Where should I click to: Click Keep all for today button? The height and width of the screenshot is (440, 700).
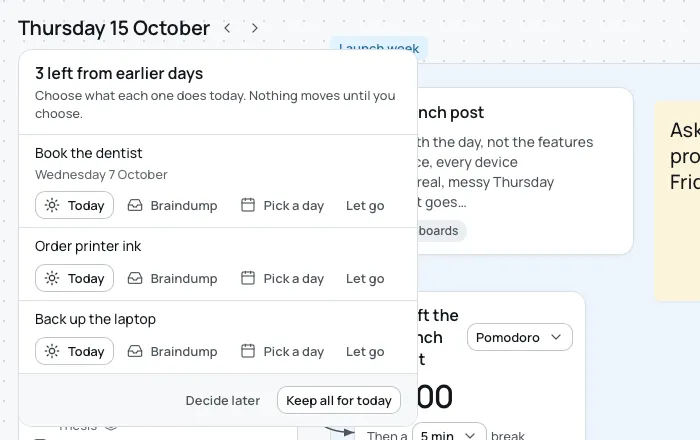339,400
